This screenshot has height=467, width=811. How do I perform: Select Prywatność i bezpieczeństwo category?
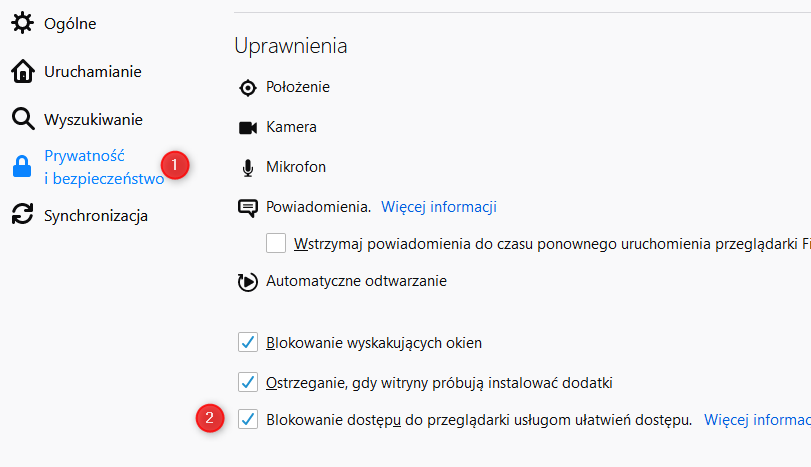[104, 167]
